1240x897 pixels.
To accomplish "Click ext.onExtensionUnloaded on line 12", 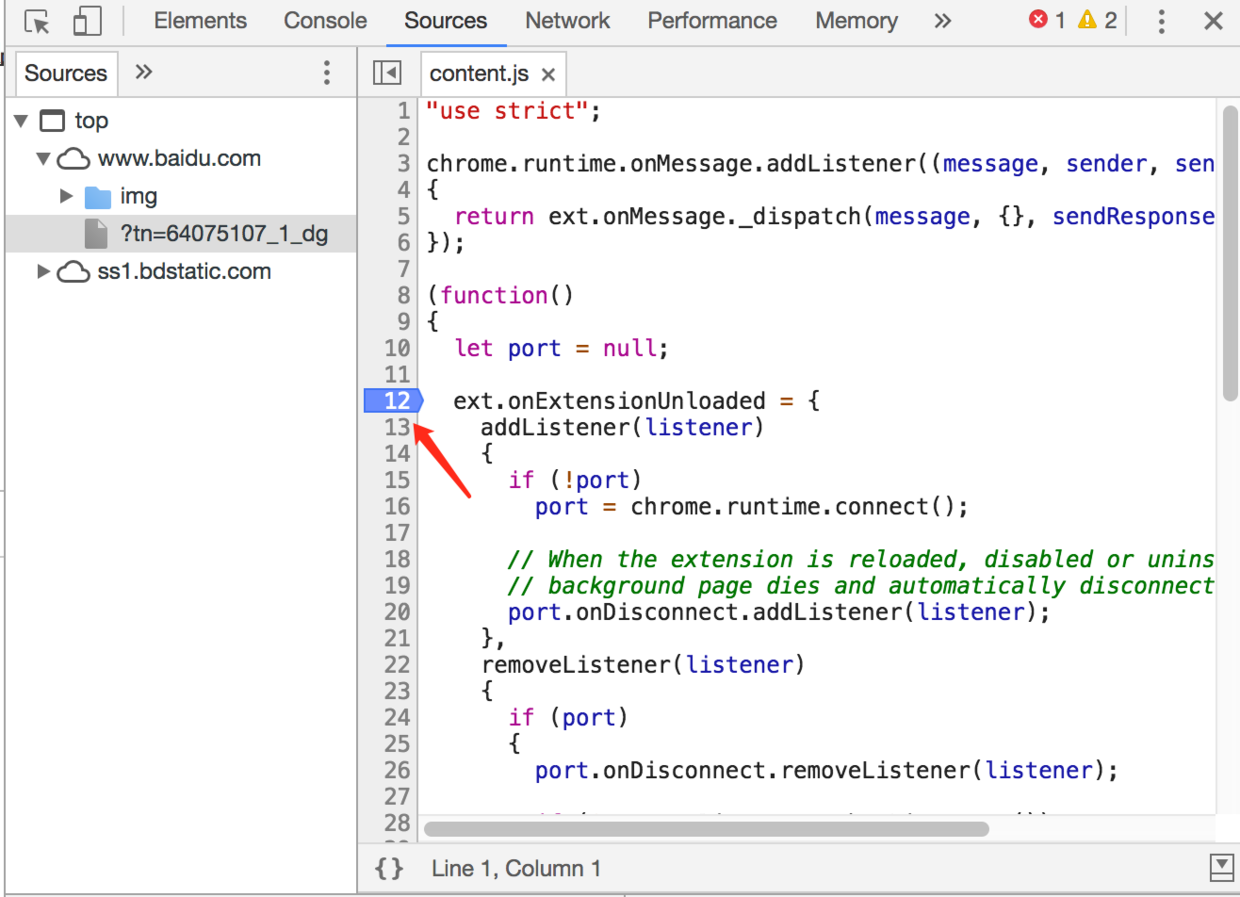I will click(x=609, y=401).
